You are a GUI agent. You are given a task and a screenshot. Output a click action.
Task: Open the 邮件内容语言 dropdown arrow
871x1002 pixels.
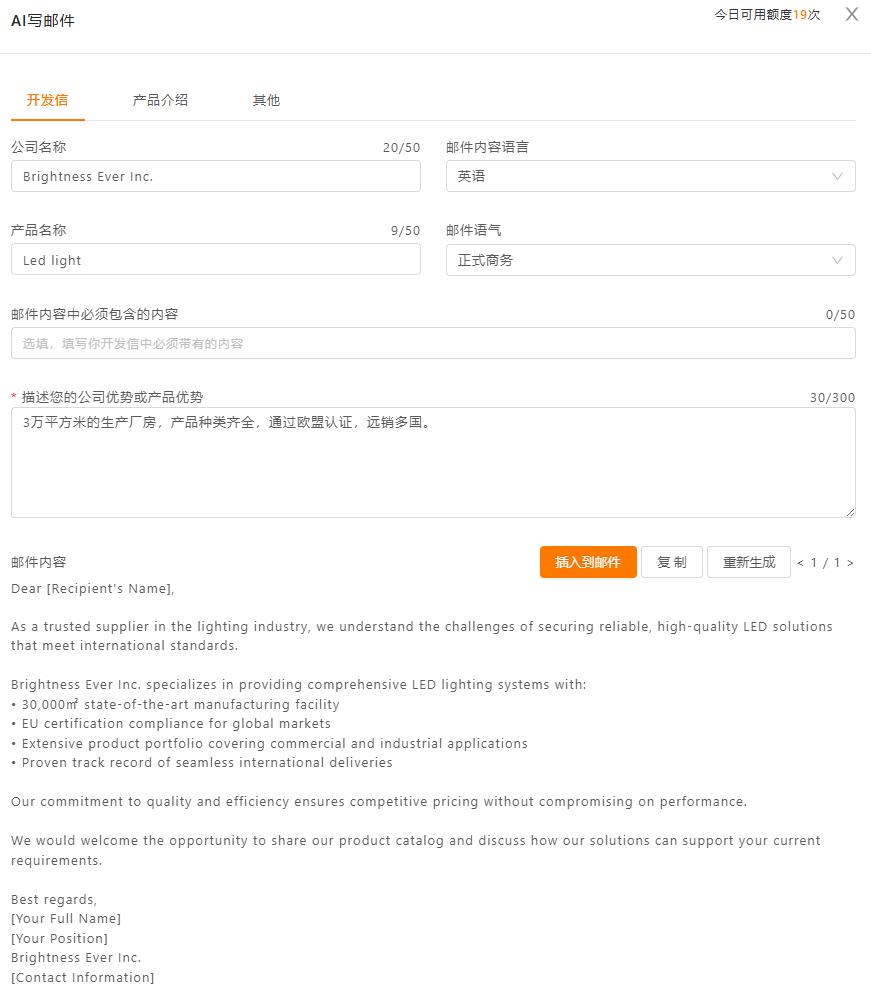click(x=837, y=176)
